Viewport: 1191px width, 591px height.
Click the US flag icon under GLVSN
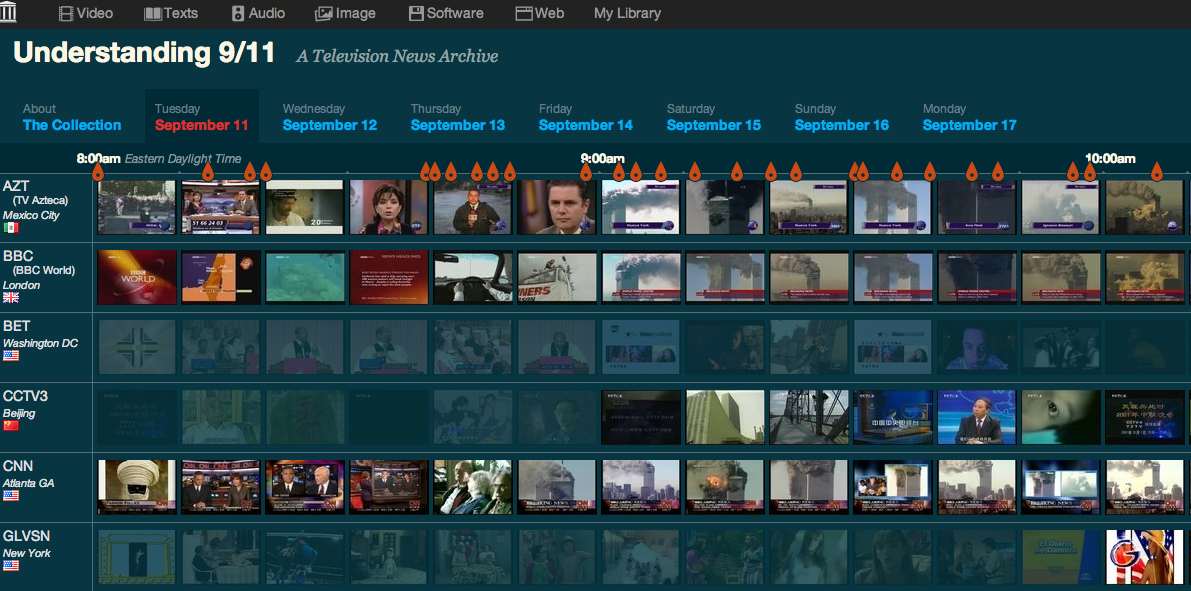pyautogui.click(x=11, y=565)
